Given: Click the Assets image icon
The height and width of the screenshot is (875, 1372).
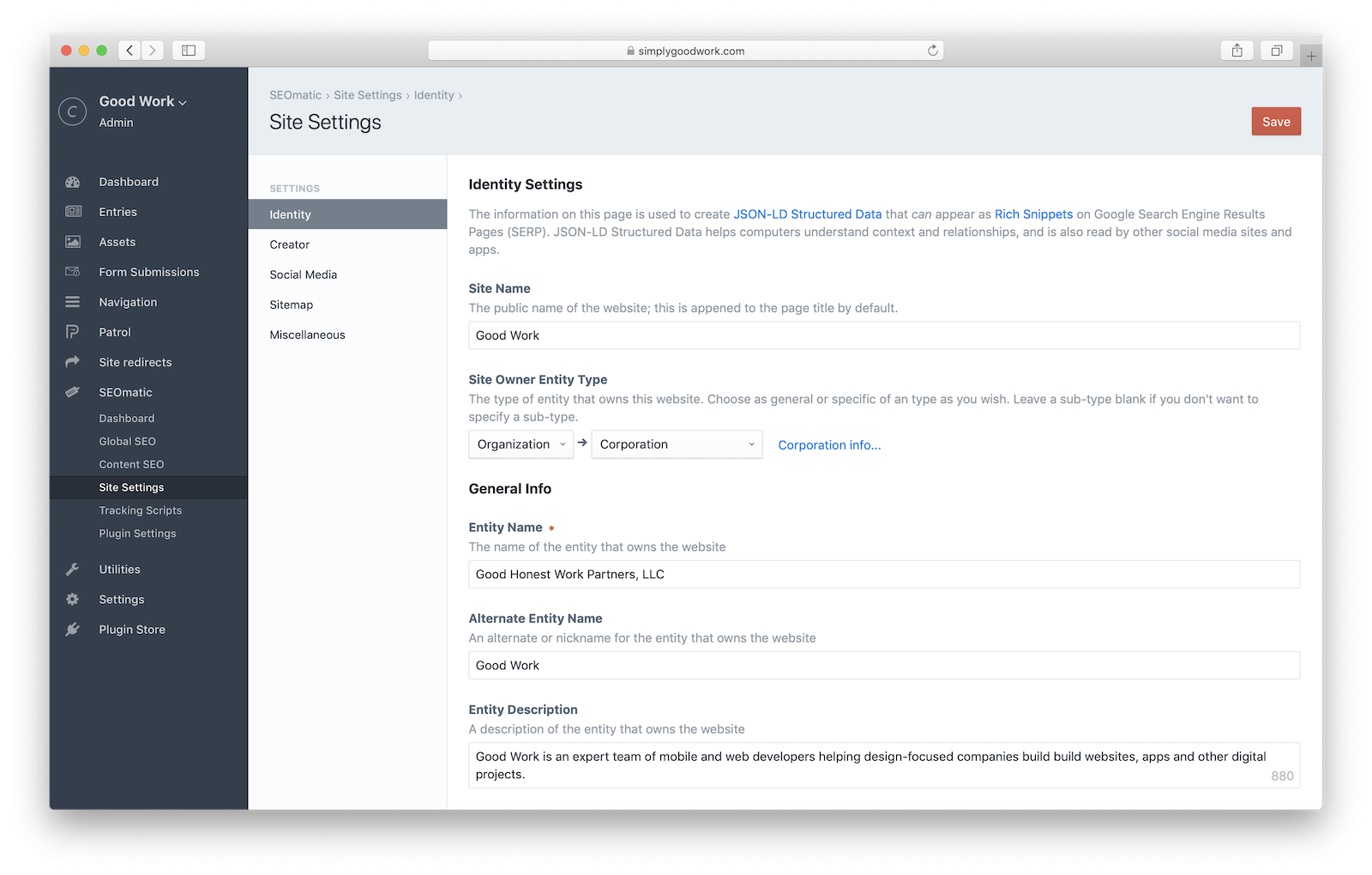Looking at the screenshot, I should (73, 242).
